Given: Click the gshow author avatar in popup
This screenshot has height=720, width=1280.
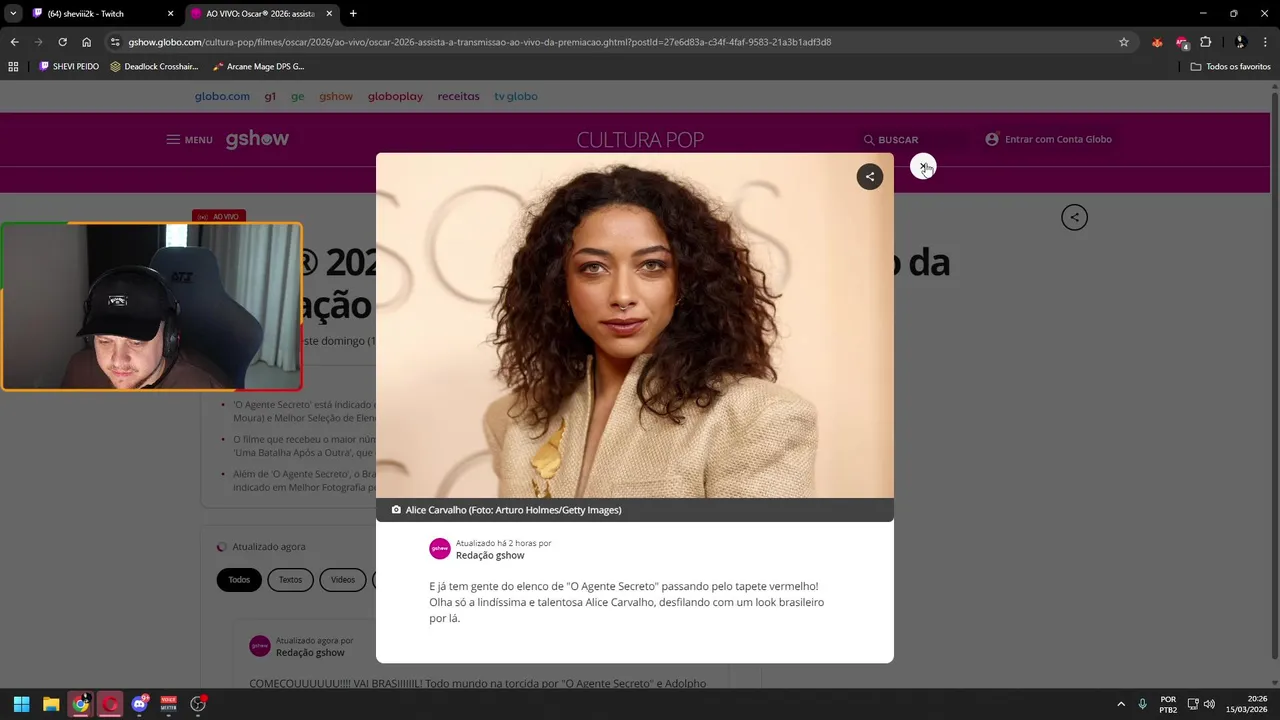Looking at the screenshot, I should [440, 548].
